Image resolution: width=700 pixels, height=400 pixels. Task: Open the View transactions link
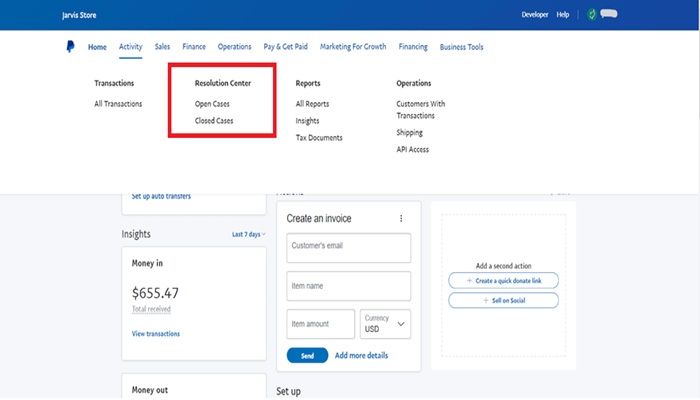[156, 333]
